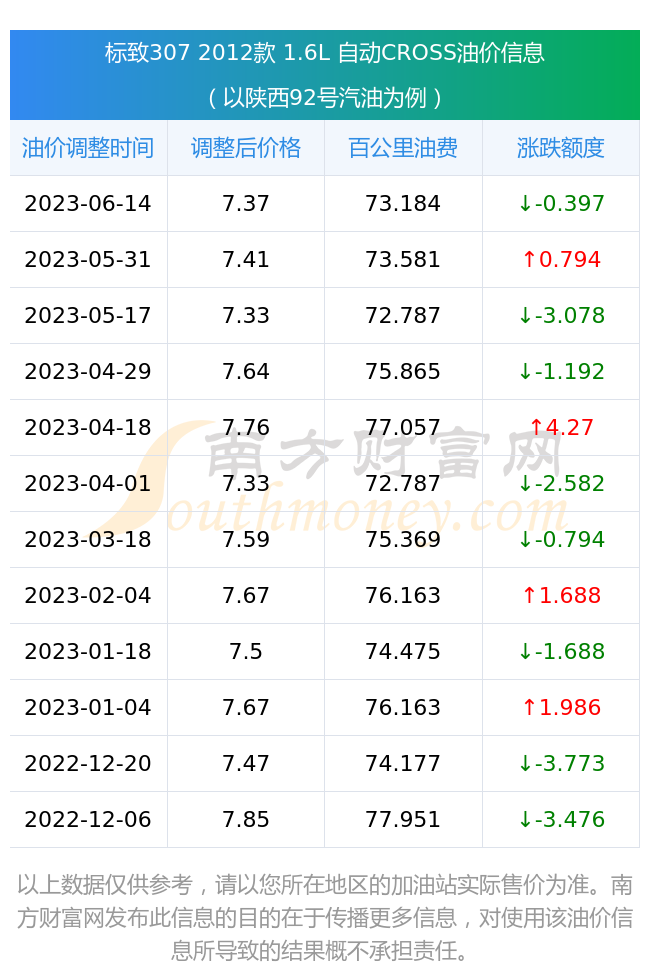Click the fuel cost 77.951

[403, 820]
